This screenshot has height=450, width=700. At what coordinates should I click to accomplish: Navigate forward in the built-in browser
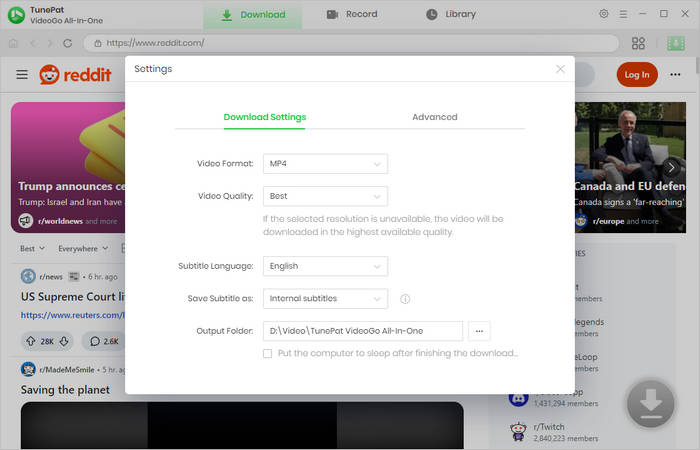[50, 43]
